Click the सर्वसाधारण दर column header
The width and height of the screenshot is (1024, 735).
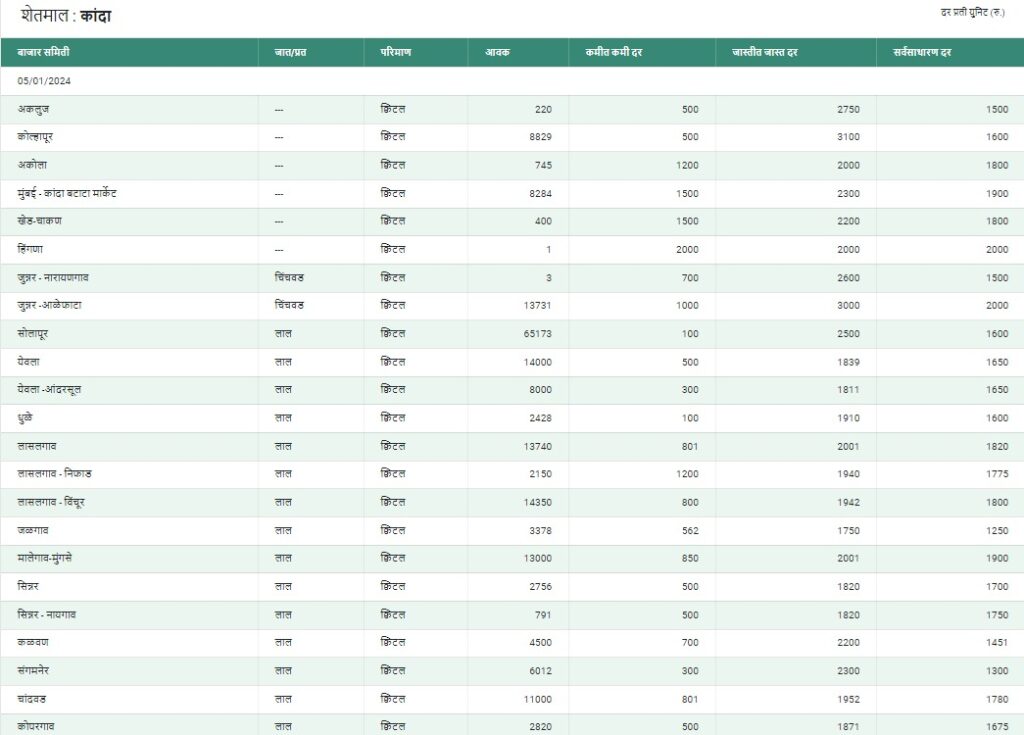[922, 52]
